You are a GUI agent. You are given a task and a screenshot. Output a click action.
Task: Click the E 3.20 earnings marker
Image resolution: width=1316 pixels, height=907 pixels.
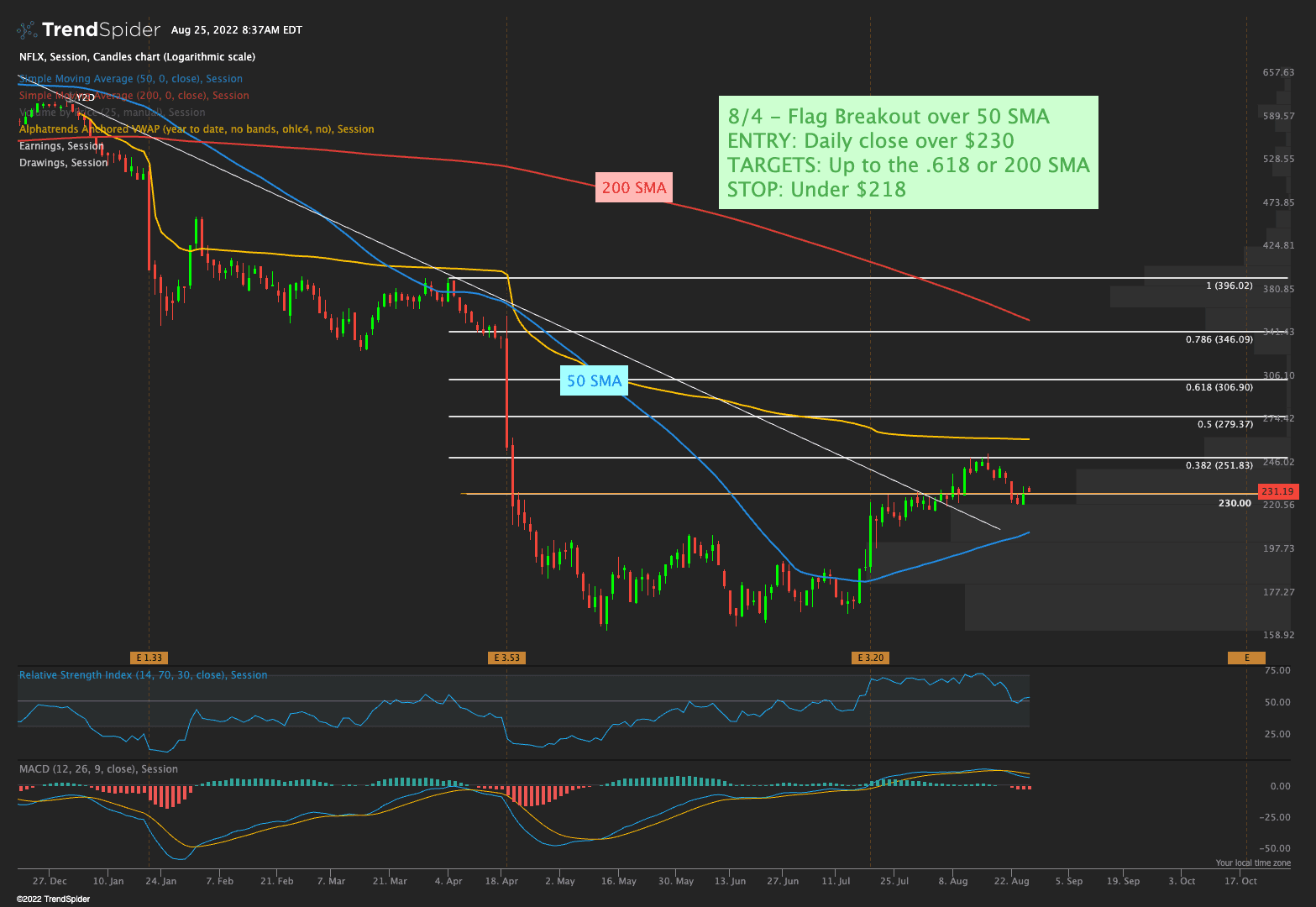(870, 658)
